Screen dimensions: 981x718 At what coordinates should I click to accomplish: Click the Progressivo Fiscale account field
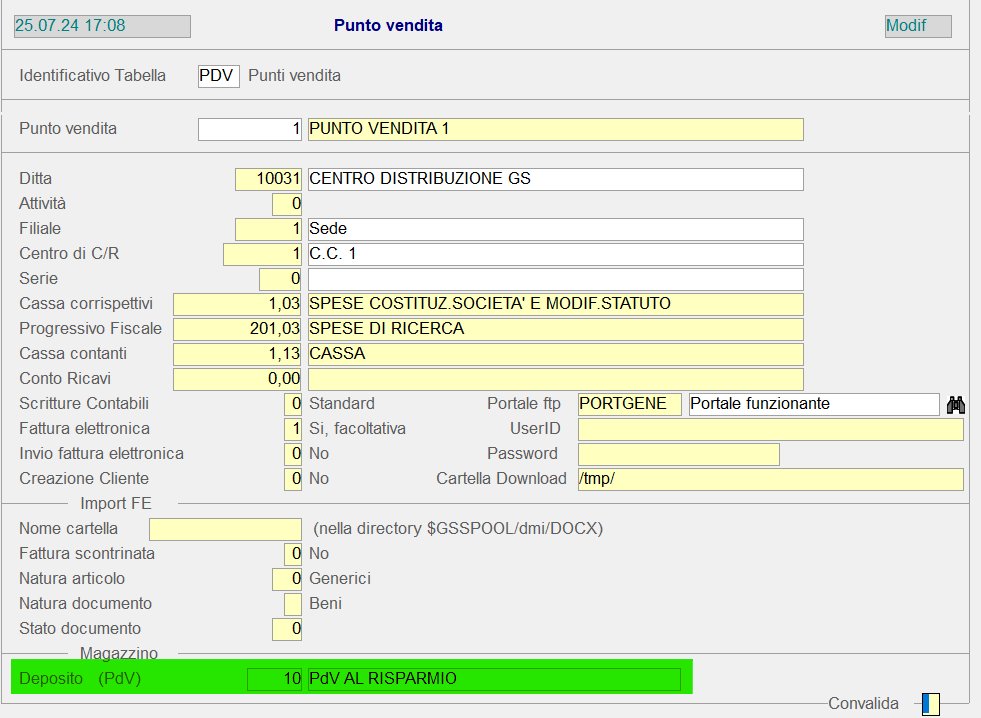(238, 329)
